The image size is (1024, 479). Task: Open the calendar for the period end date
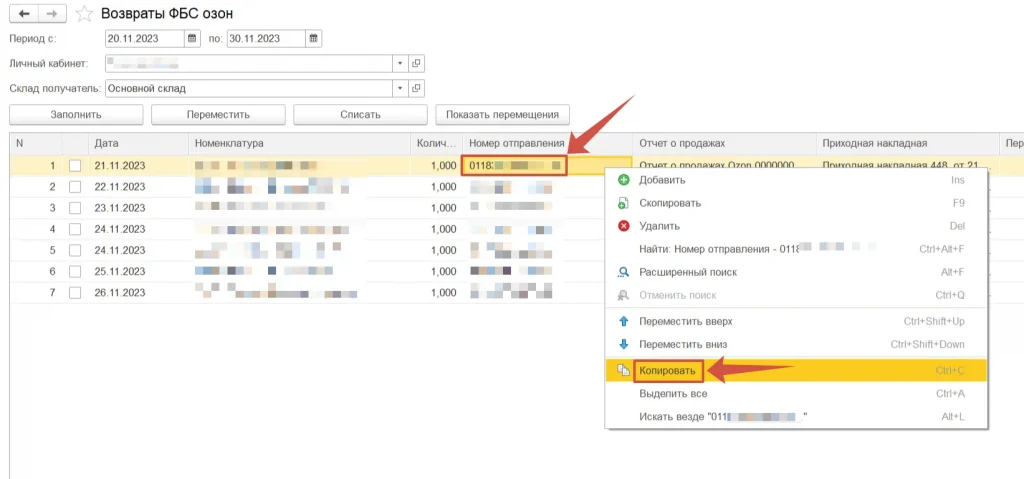click(314, 39)
